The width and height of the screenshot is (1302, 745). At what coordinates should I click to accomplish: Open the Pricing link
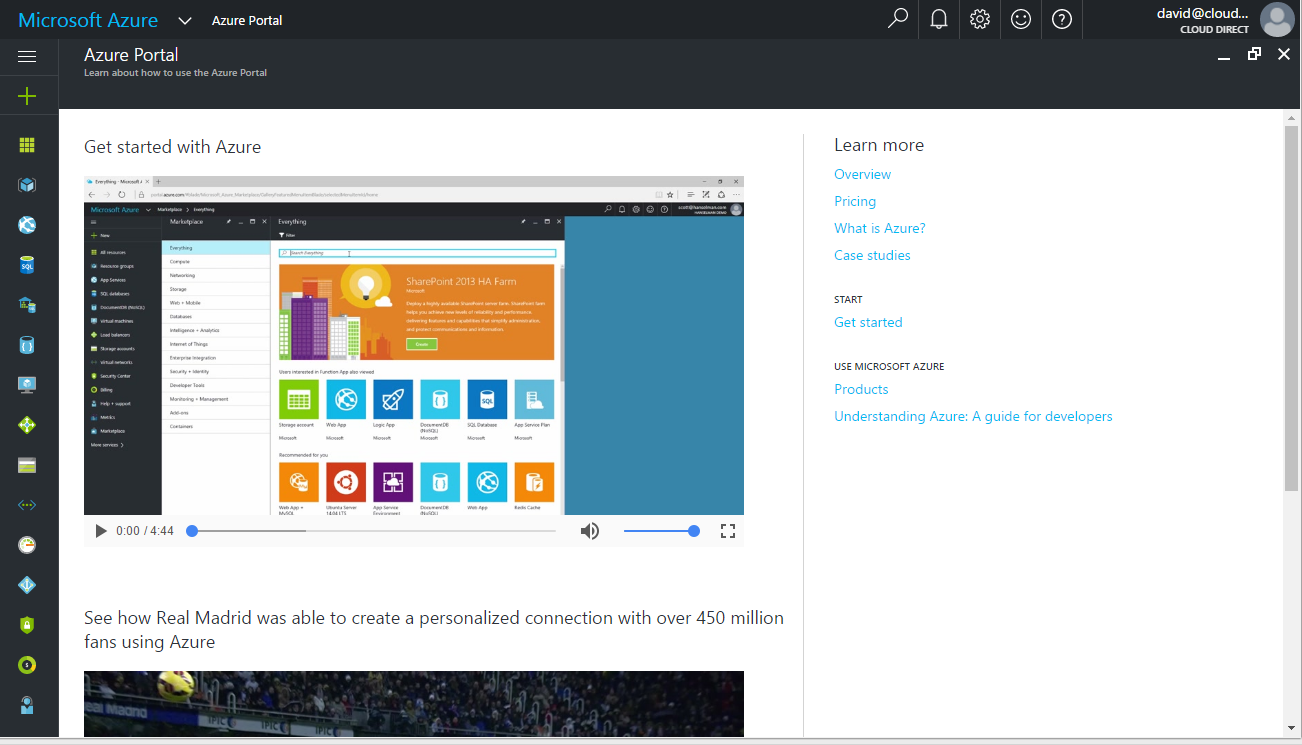(x=855, y=201)
